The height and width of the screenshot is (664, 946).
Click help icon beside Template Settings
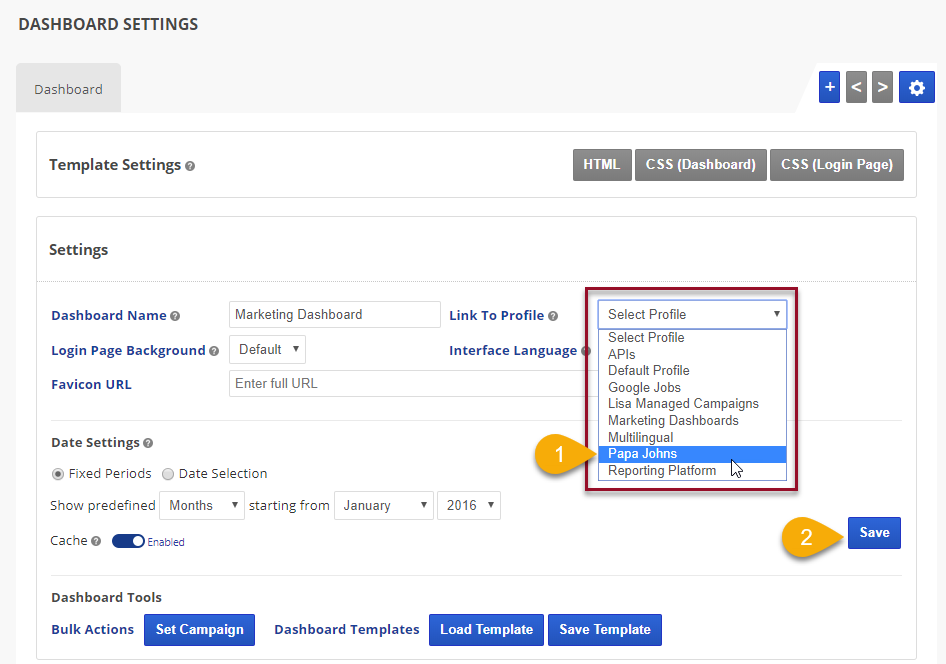(x=190, y=166)
